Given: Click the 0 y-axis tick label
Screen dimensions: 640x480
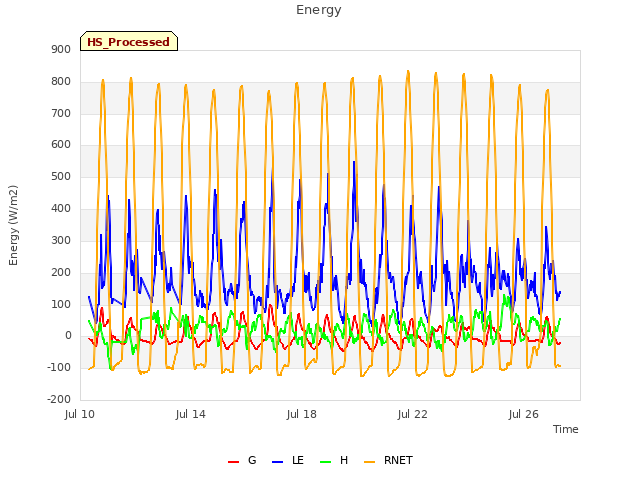Looking at the screenshot, I should click(68, 336).
